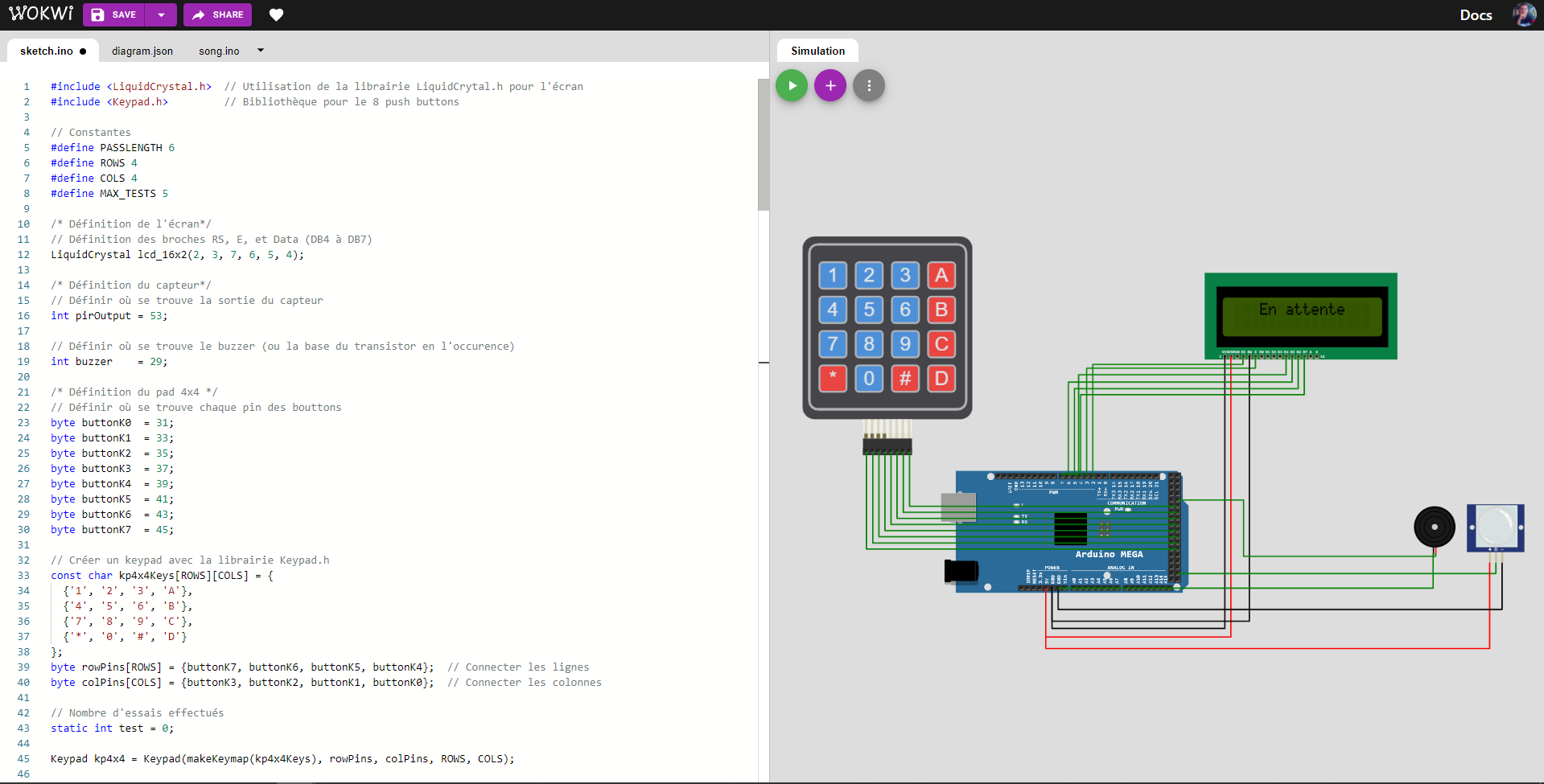Click the PIR motion sensor module

coord(1495,527)
